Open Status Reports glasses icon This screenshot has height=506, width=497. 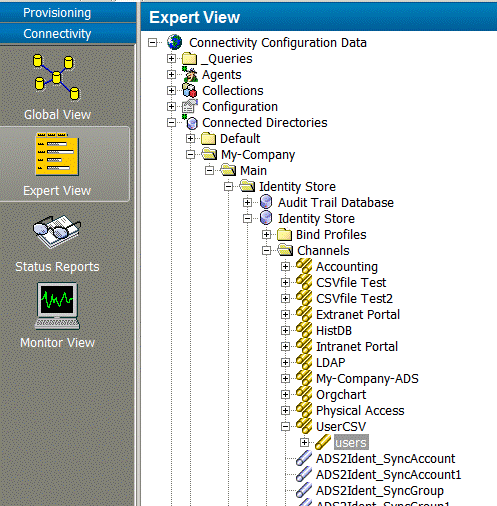(57, 231)
